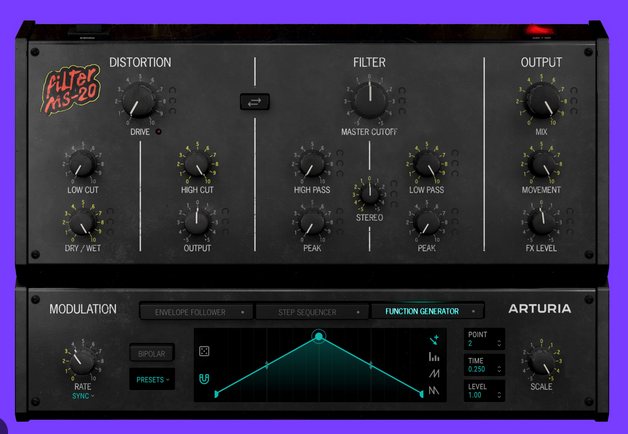628x434 pixels.
Task: Toggle the Step Sequencer enable dot
Action: pos(358,312)
